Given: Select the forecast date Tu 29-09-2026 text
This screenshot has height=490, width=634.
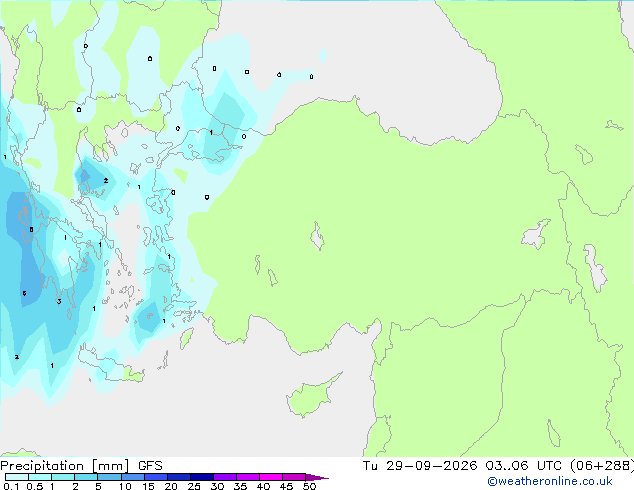Looking at the screenshot, I should coord(420,466).
